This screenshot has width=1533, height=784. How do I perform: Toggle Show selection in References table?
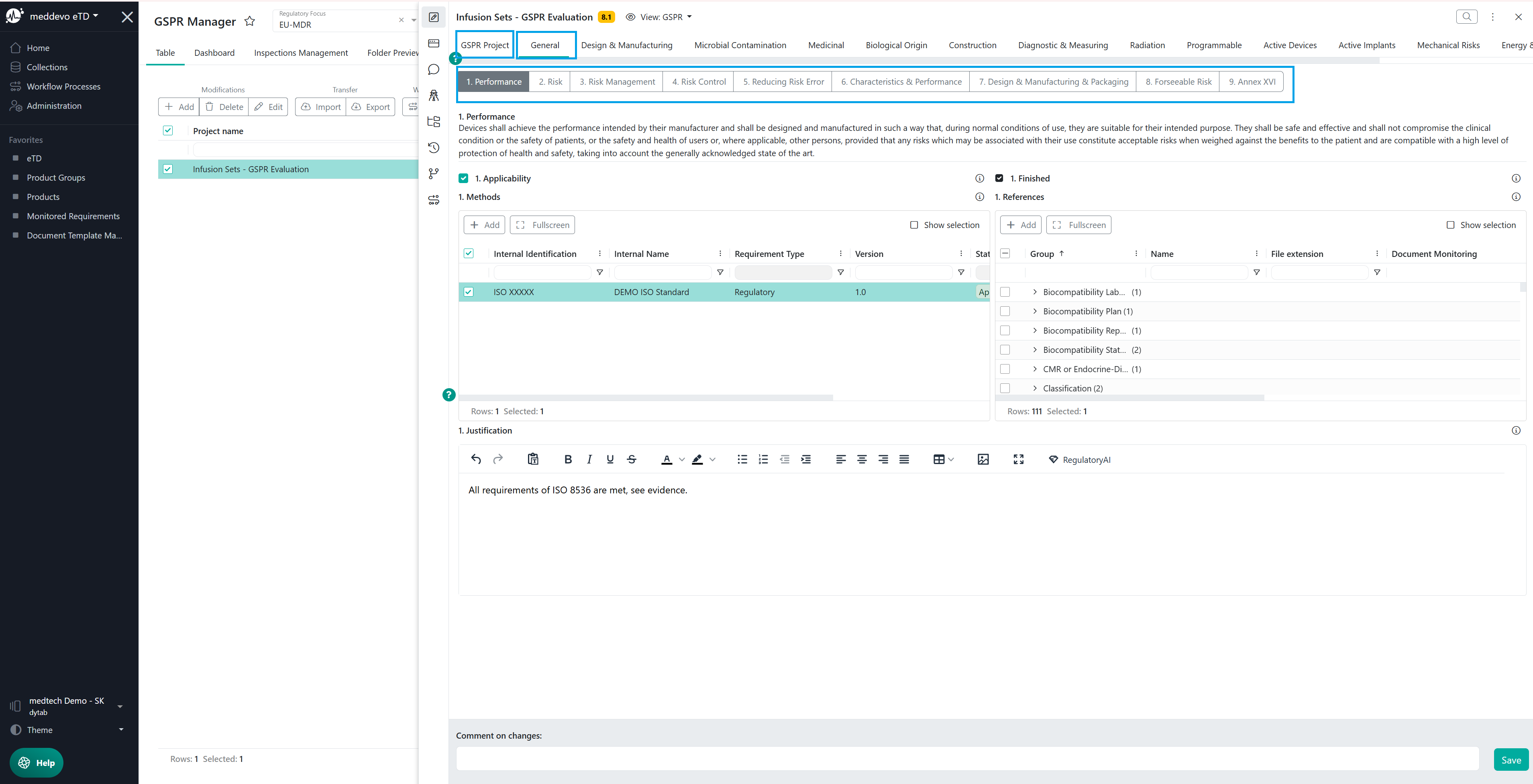(1450, 225)
